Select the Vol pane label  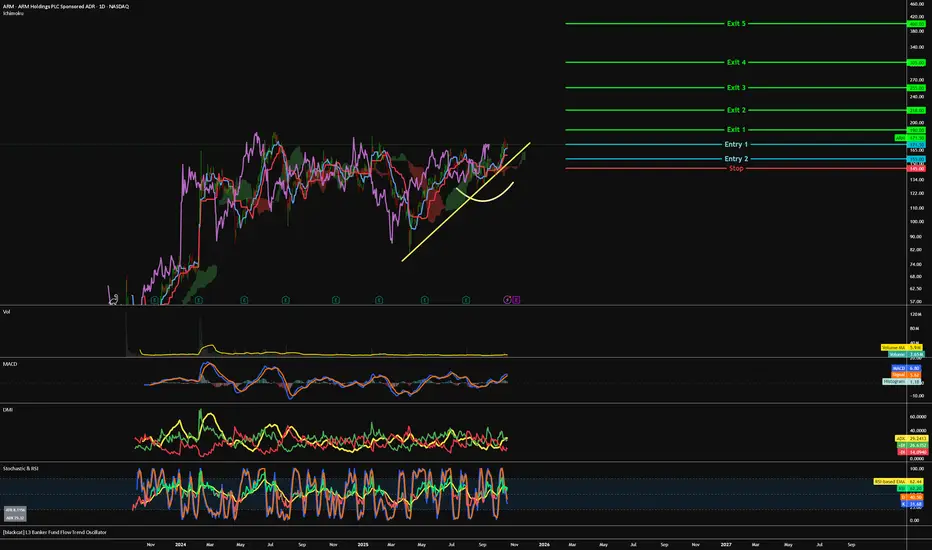pos(9,312)
